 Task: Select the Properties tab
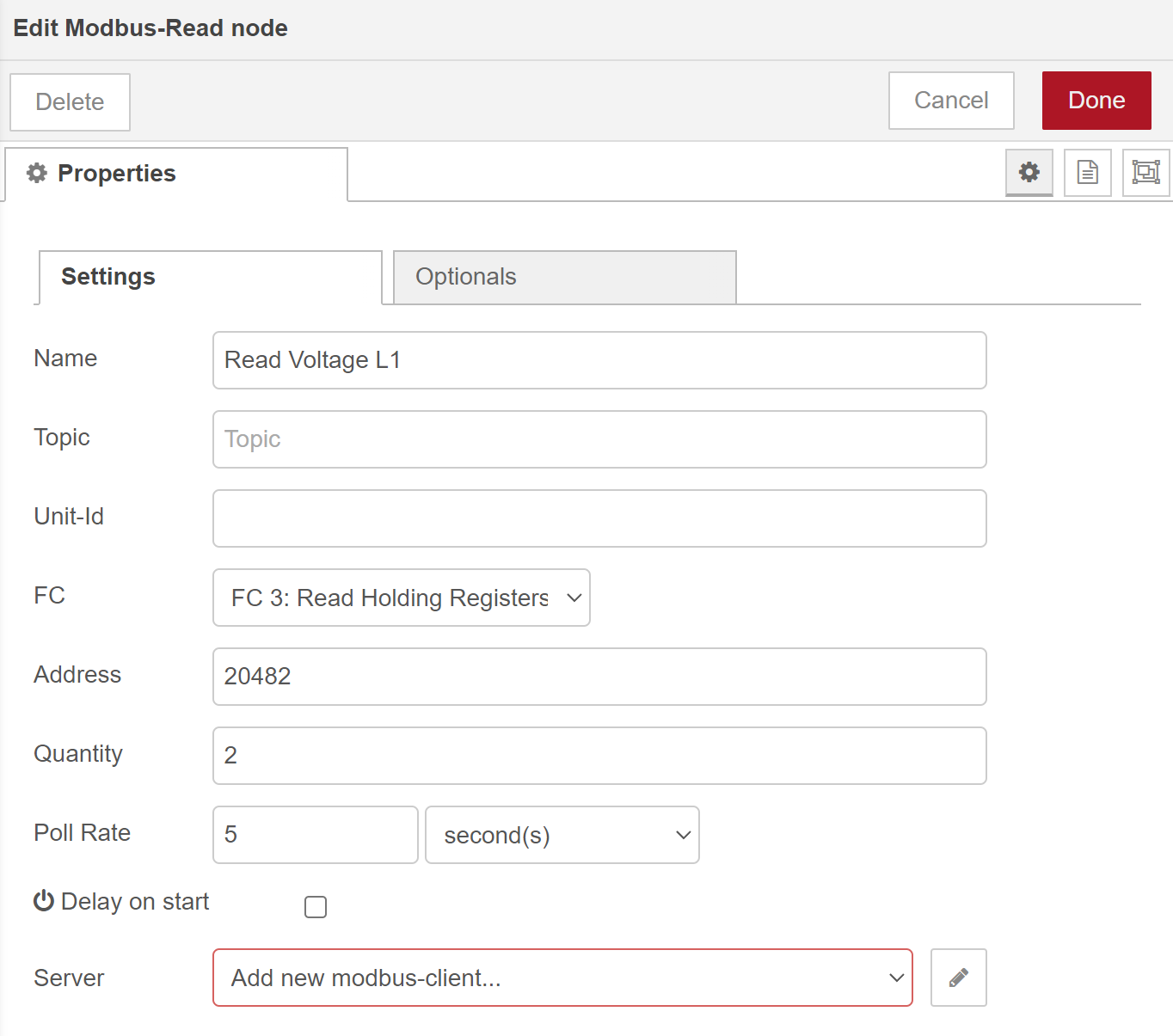tap(176, 174)
